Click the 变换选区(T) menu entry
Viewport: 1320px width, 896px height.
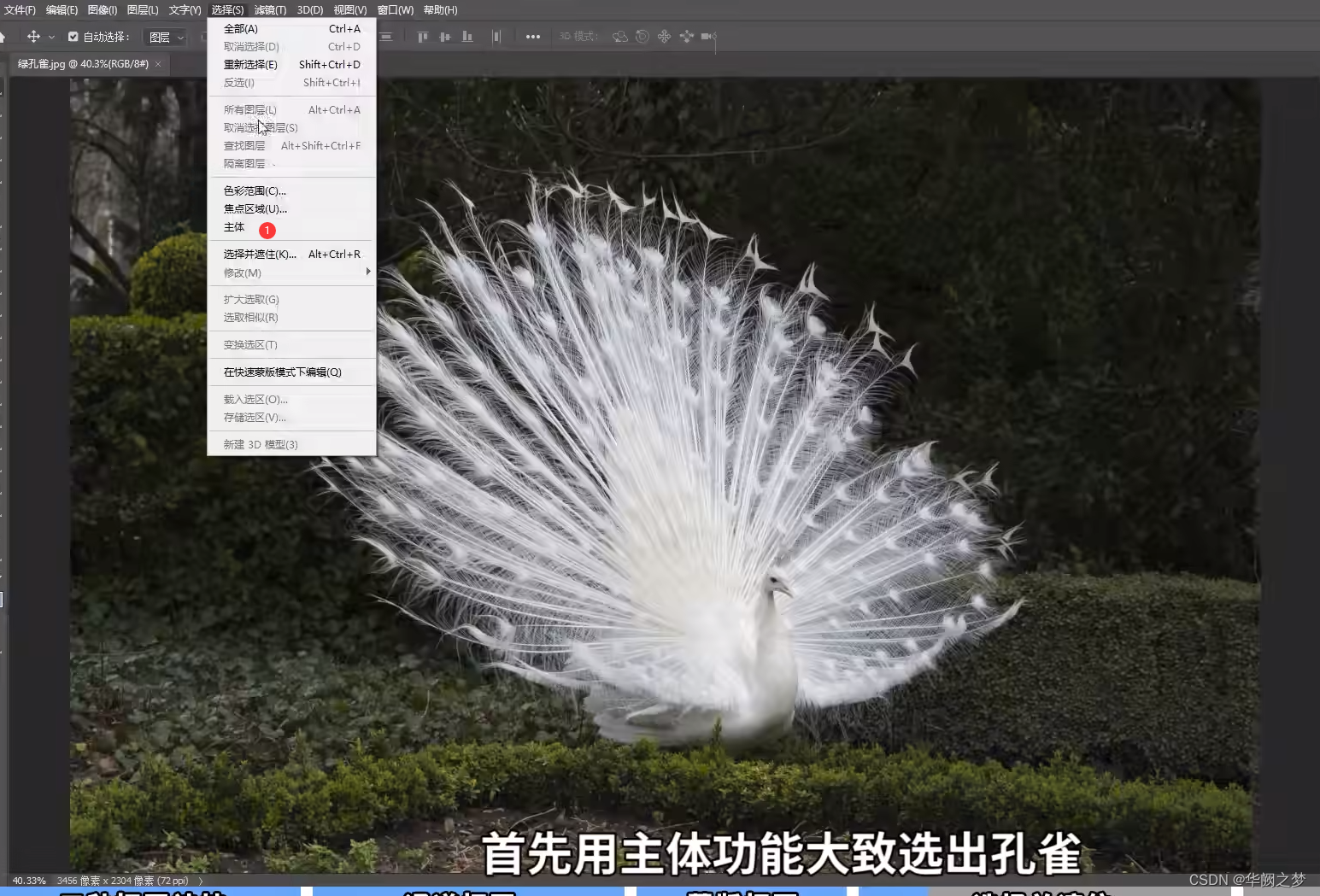pos(291,345)
